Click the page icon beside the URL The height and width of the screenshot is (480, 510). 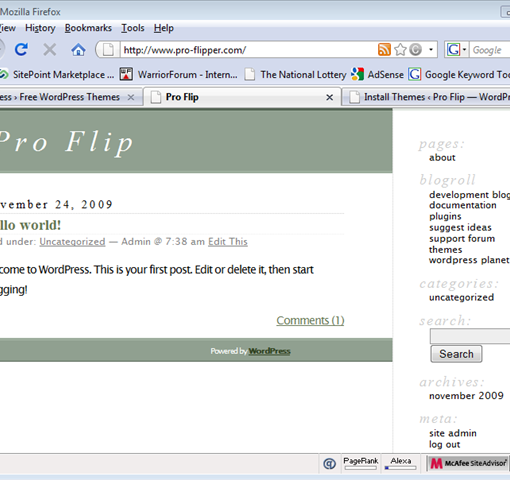pos(108,50)
